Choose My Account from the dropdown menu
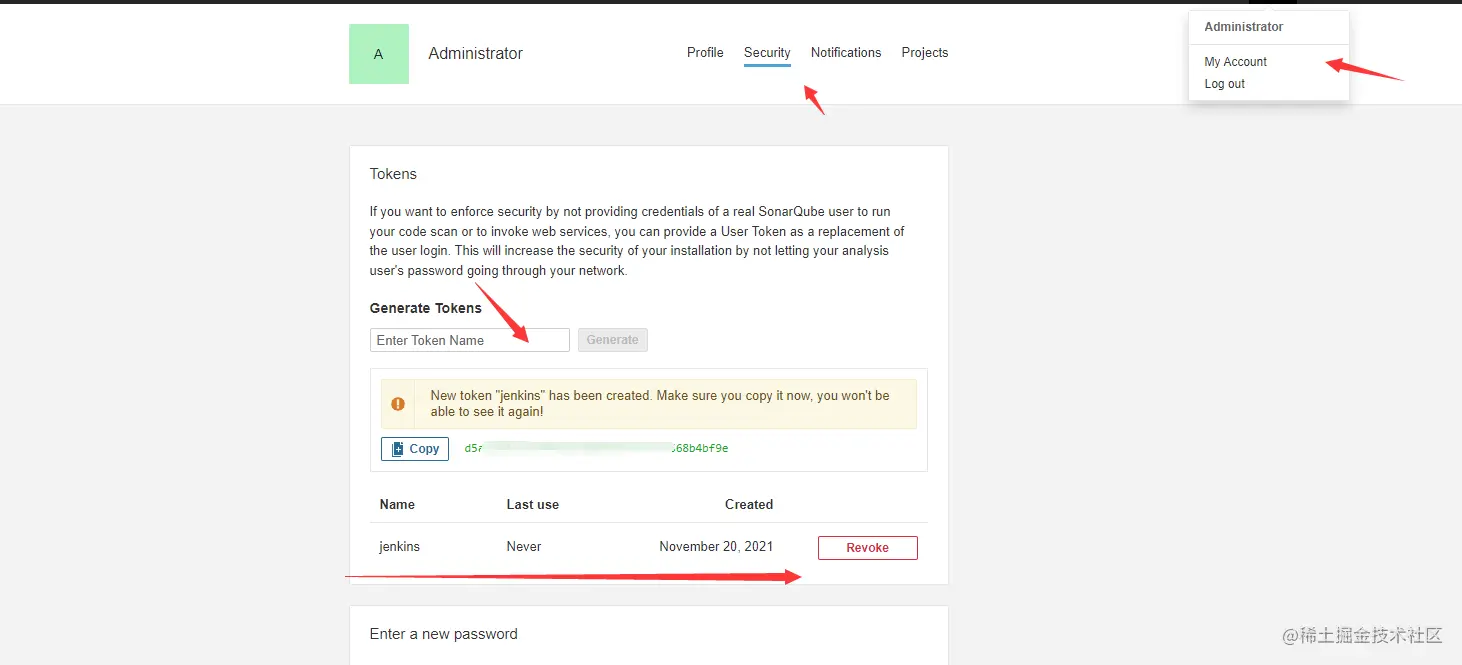Image resolution: width=1462 pixels, height=665 pixels. 1235,62
